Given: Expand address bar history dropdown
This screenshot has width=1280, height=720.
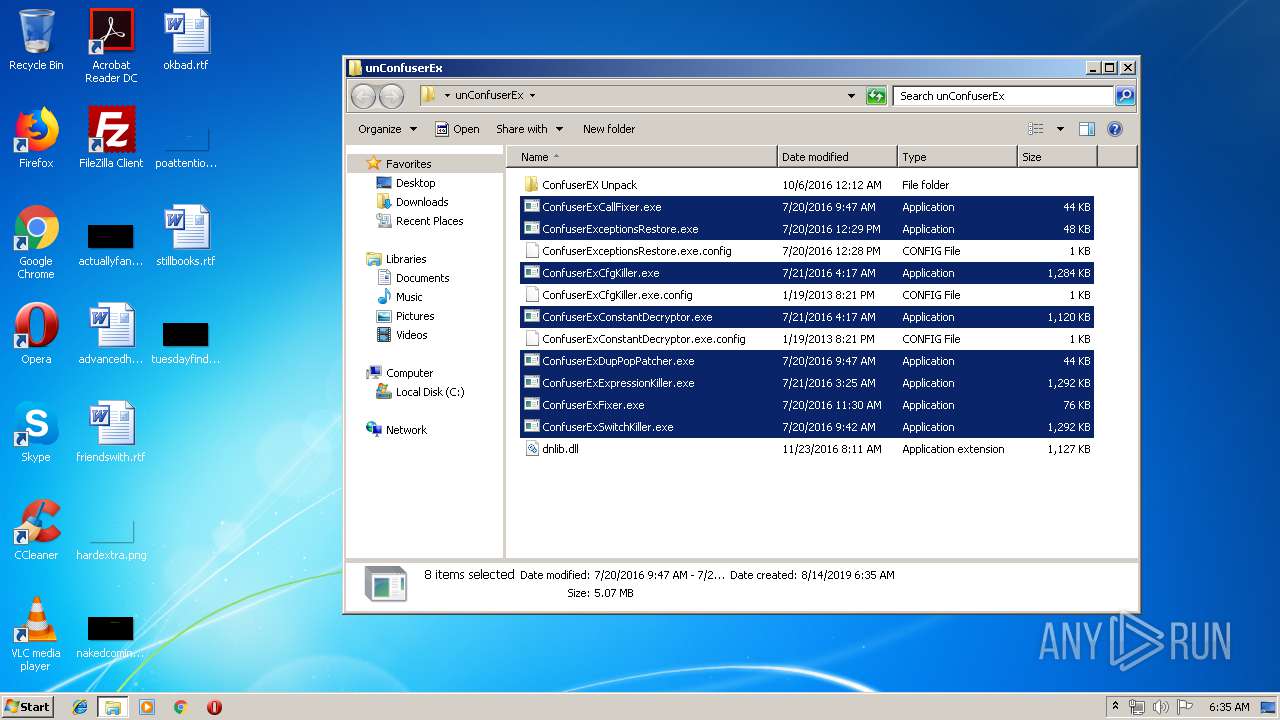Looking at the screenshot, I should click(851, 96).
